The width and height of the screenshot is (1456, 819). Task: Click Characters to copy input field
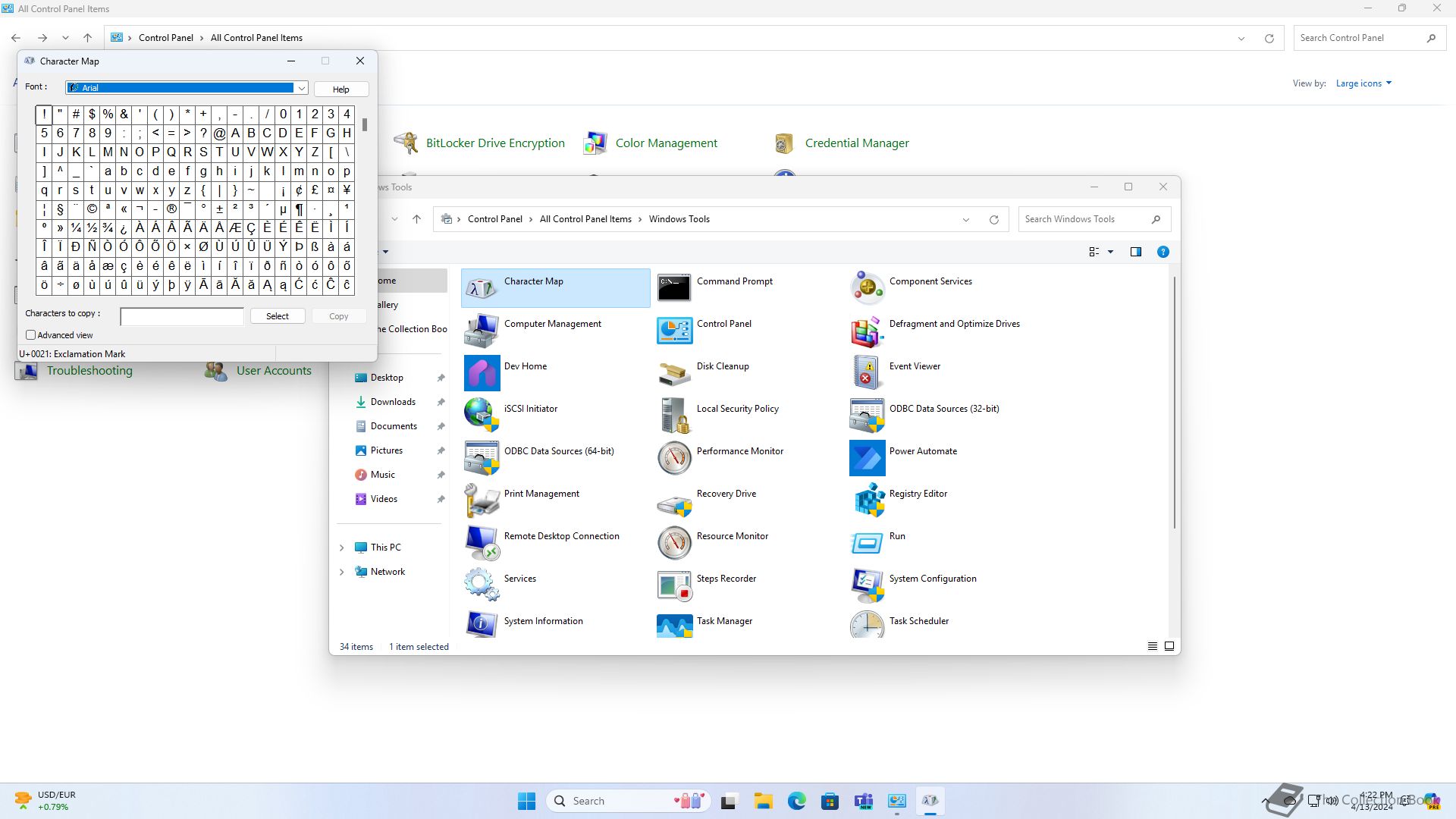182,317
